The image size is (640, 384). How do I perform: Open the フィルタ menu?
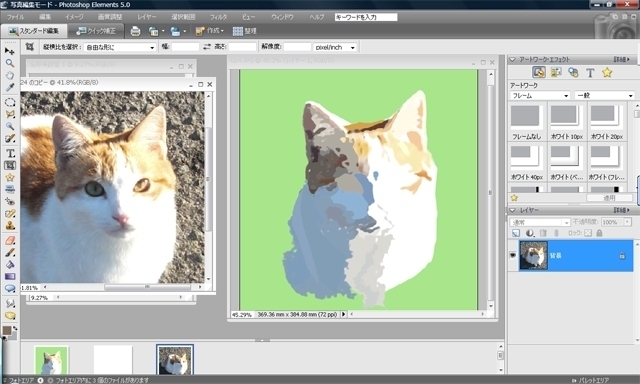pyautogui.click(x=218, y=17)
